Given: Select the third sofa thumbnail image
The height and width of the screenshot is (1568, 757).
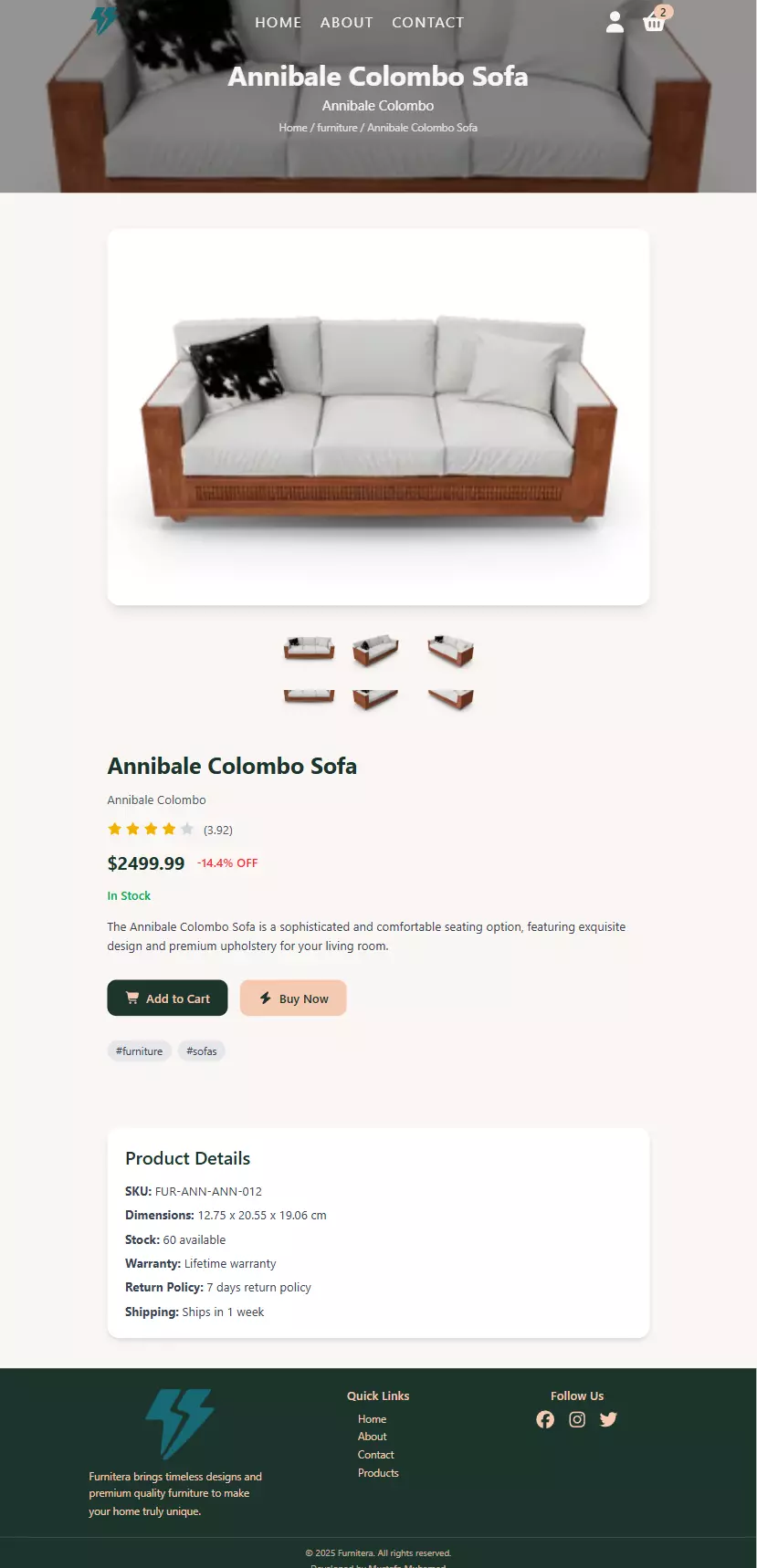Looking at the screenshot, I should (x=450, y=650).
